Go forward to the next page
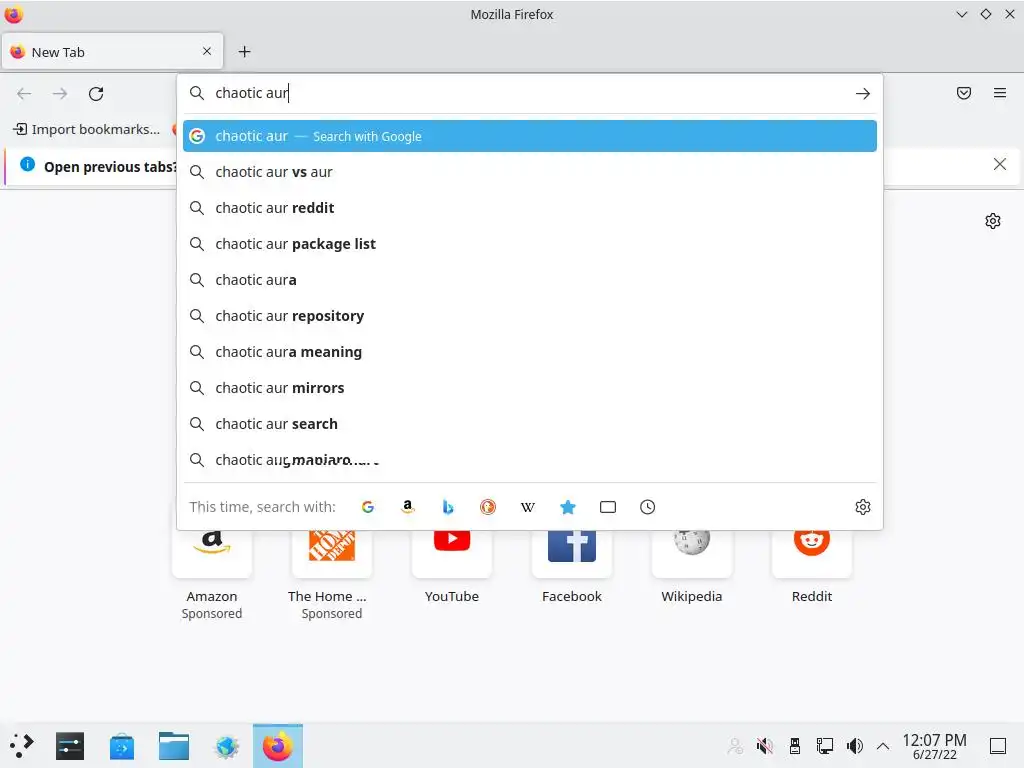Screen dimensions: 1024x768 pos(60,93)
